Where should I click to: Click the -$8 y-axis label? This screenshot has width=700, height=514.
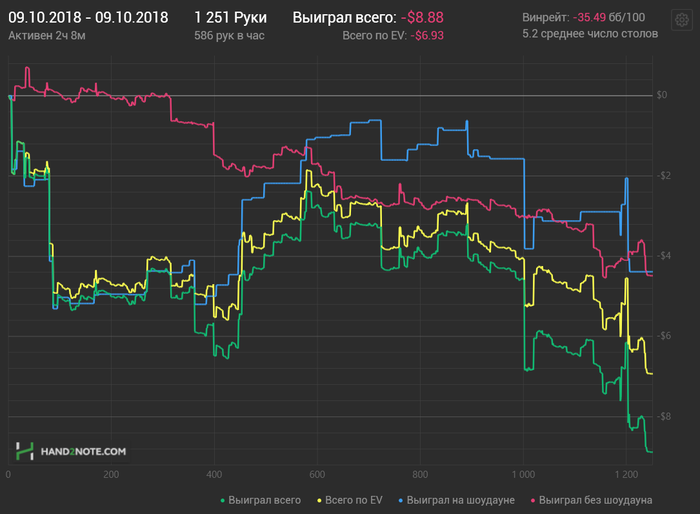pos(664,417)
